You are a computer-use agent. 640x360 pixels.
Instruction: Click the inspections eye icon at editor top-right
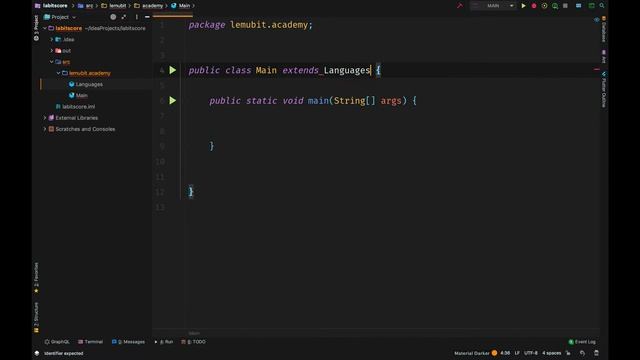point(596,20)
